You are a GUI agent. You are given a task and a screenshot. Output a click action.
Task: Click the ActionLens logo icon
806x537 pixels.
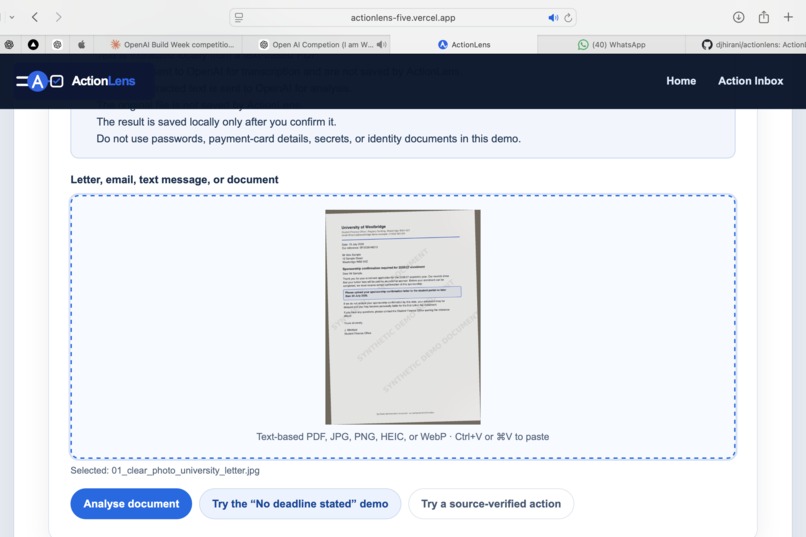(40, 81)
